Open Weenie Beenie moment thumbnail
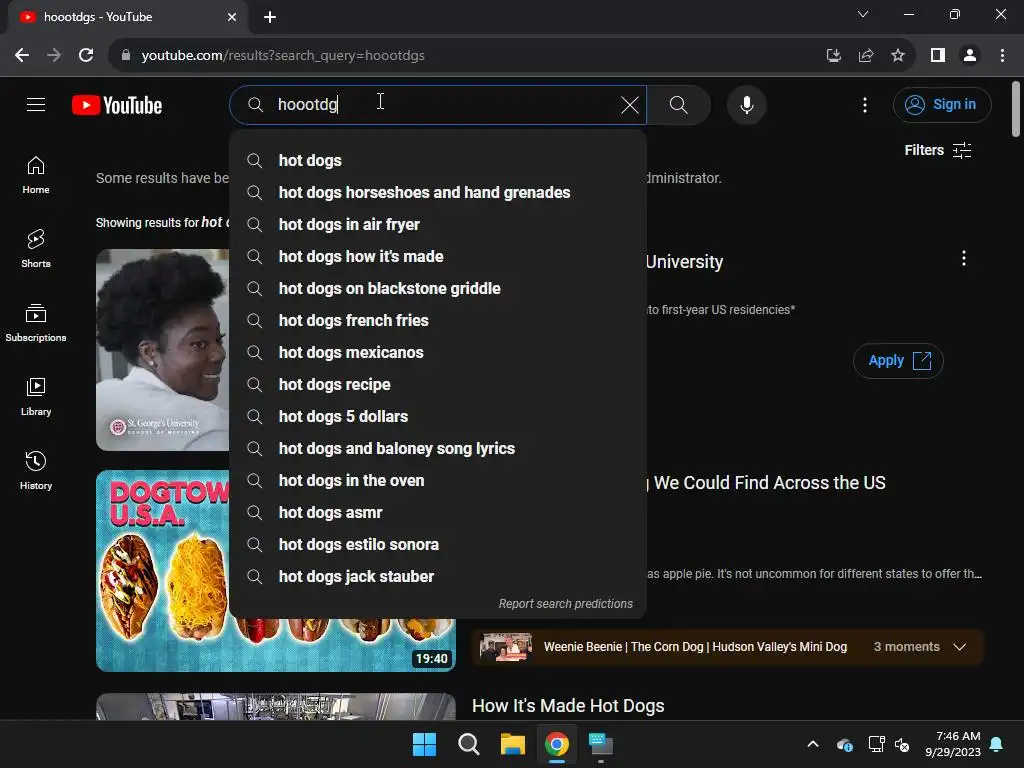1024x768 pixels. [505, 647]
